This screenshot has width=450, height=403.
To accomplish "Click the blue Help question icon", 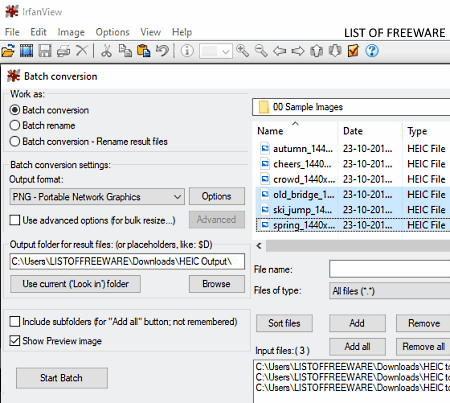I will click(372, 51).
